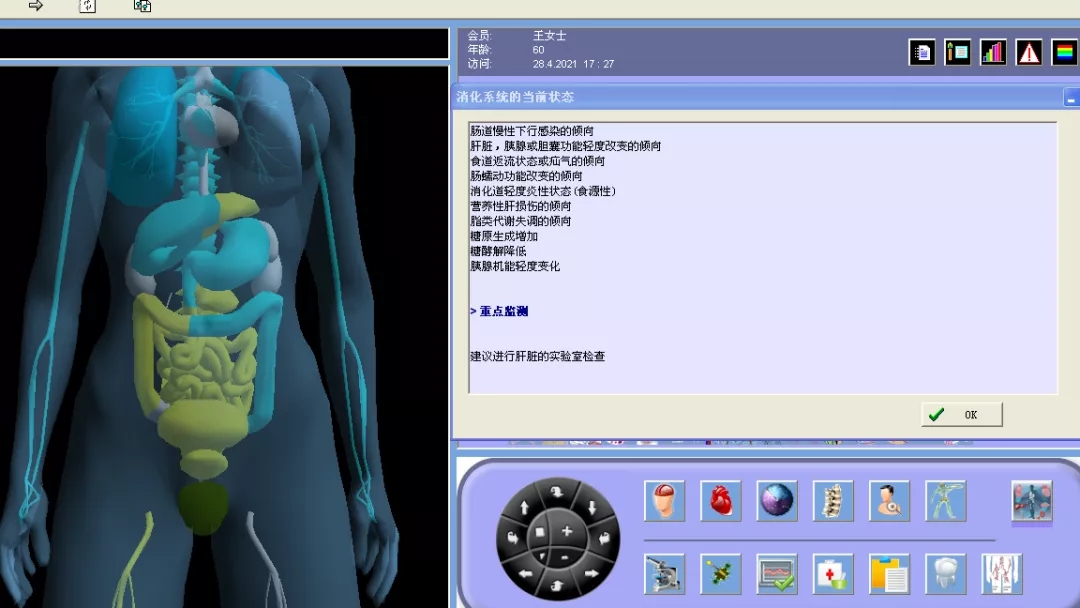Select the 重点监测 heading link
The height and width of the screenshot is (608, 1080).
(503, 311)
